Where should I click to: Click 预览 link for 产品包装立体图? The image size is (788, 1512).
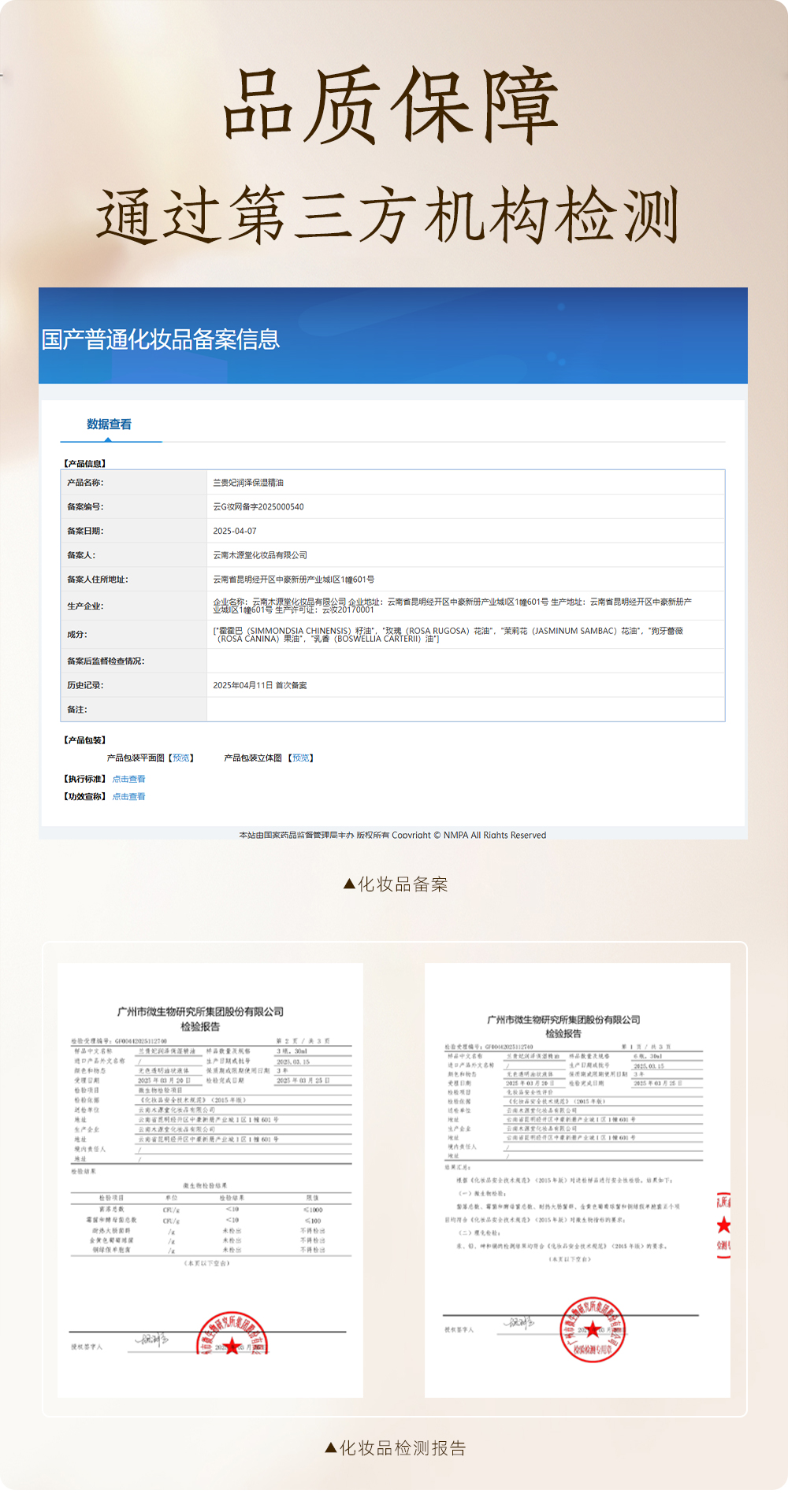(x=301, y=758)
